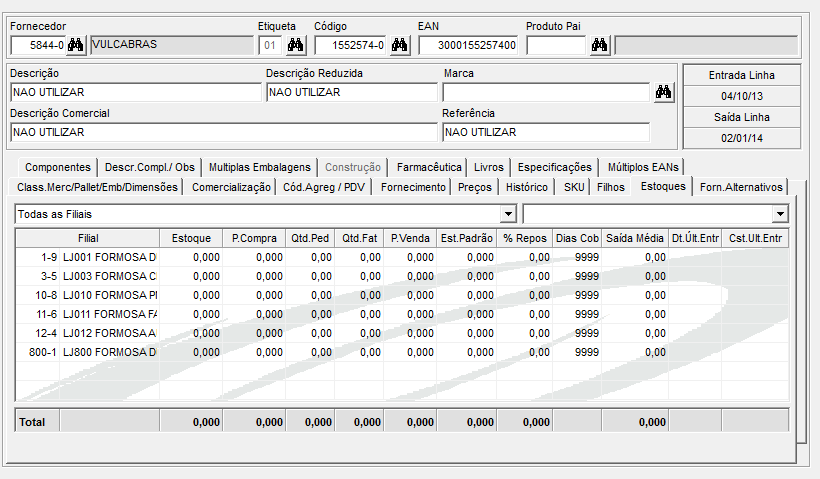Switch to the Componentes tab
820x479 pixels.
click(58, 167)
